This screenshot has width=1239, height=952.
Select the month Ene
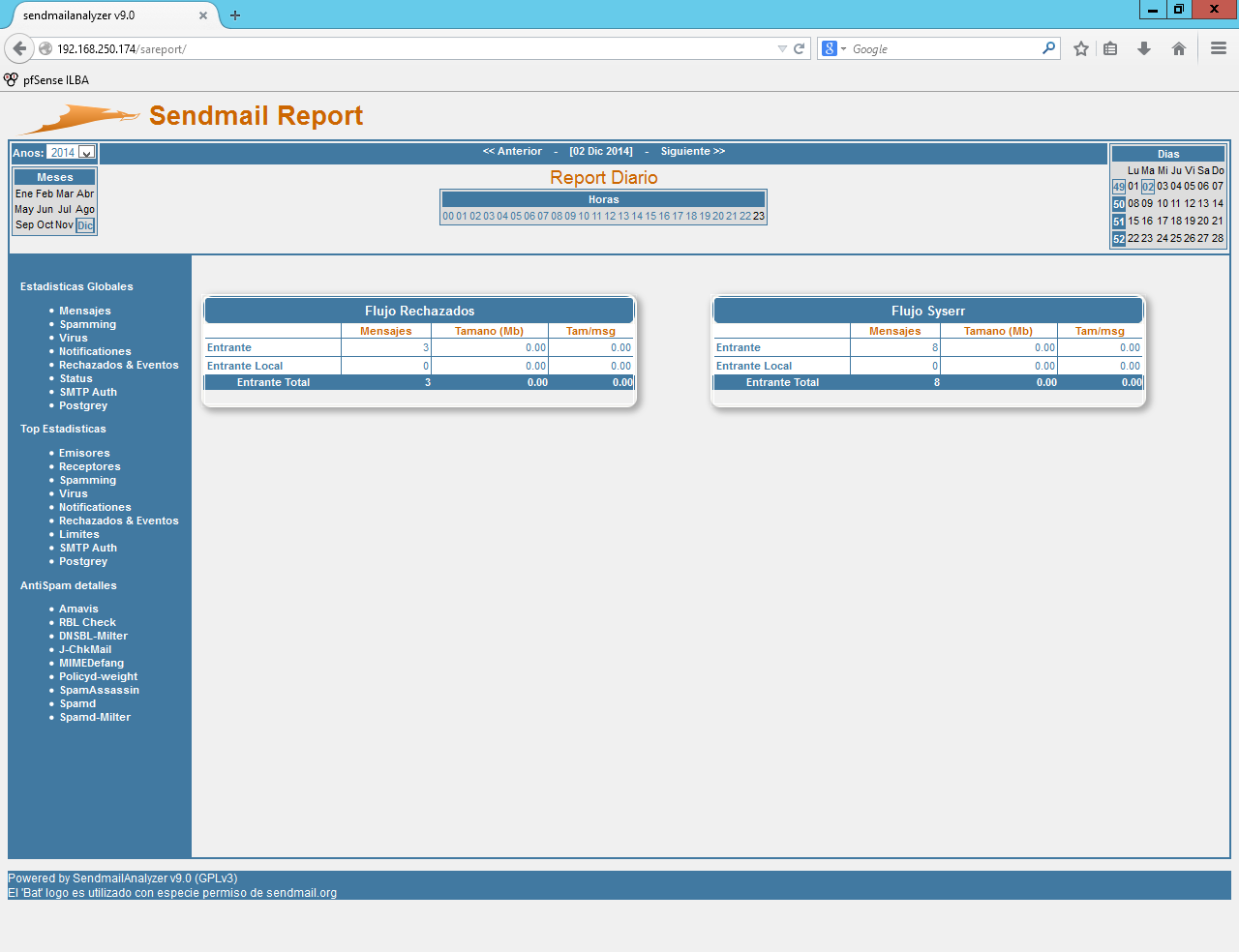tap(24, 193)
